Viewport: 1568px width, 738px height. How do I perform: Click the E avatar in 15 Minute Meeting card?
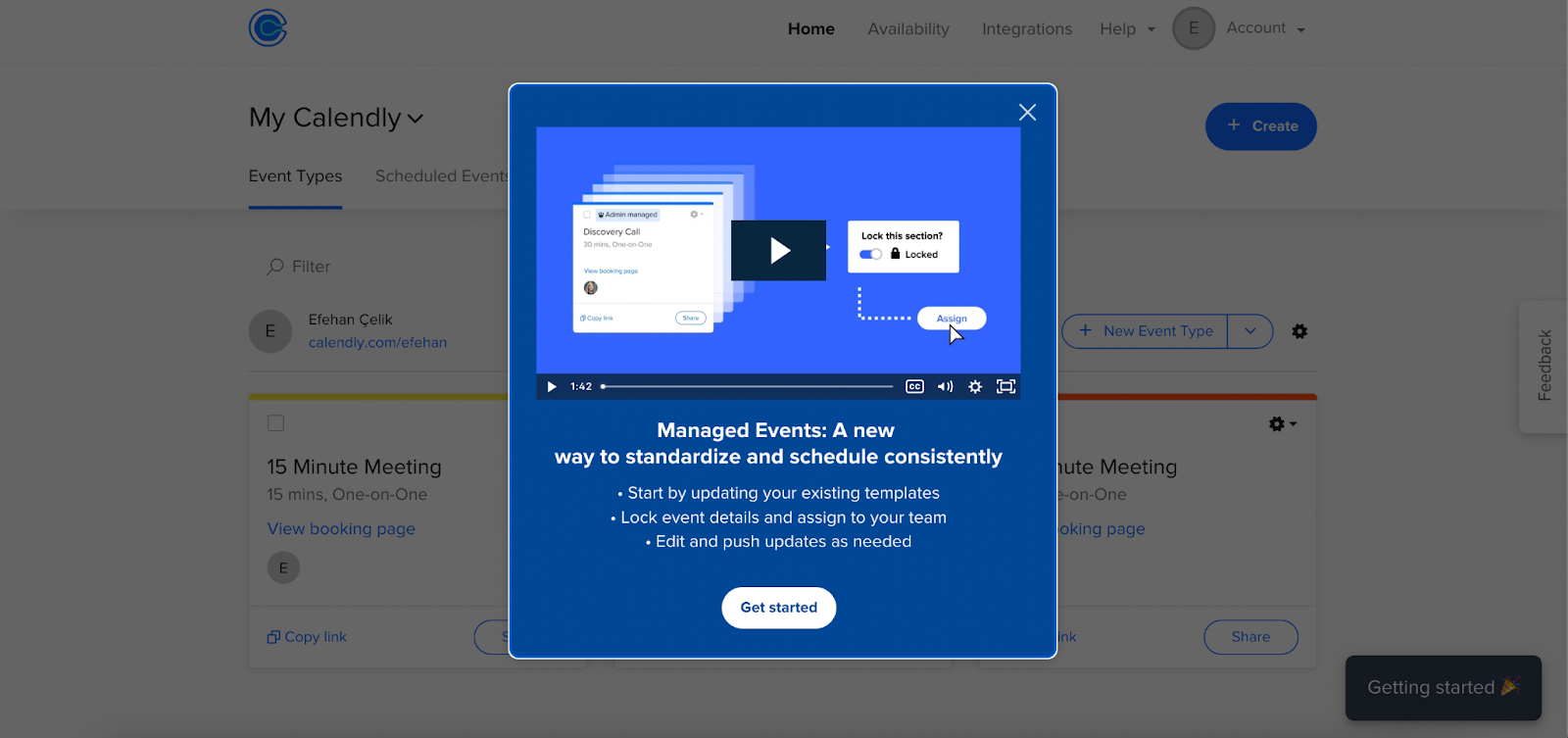tap(283, 567)
